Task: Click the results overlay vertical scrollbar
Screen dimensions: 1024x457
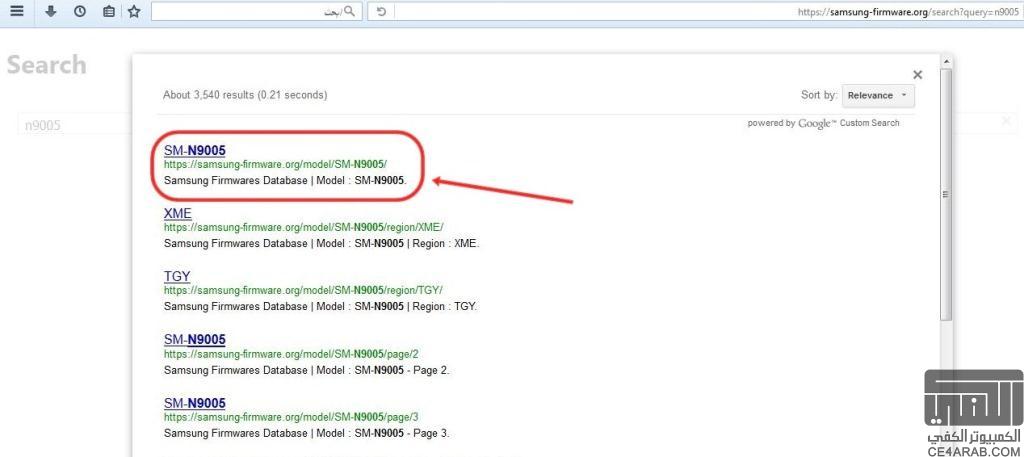Action: [946, 194]
